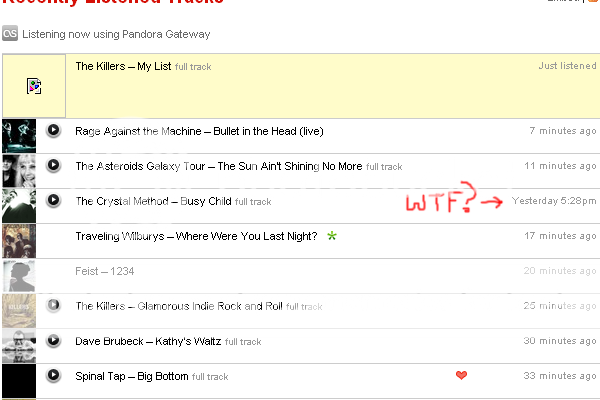Image resolution: width=600 pixels, height=400 pixels.
Task: Open Feist artist thumbnail
Action: 19,276
